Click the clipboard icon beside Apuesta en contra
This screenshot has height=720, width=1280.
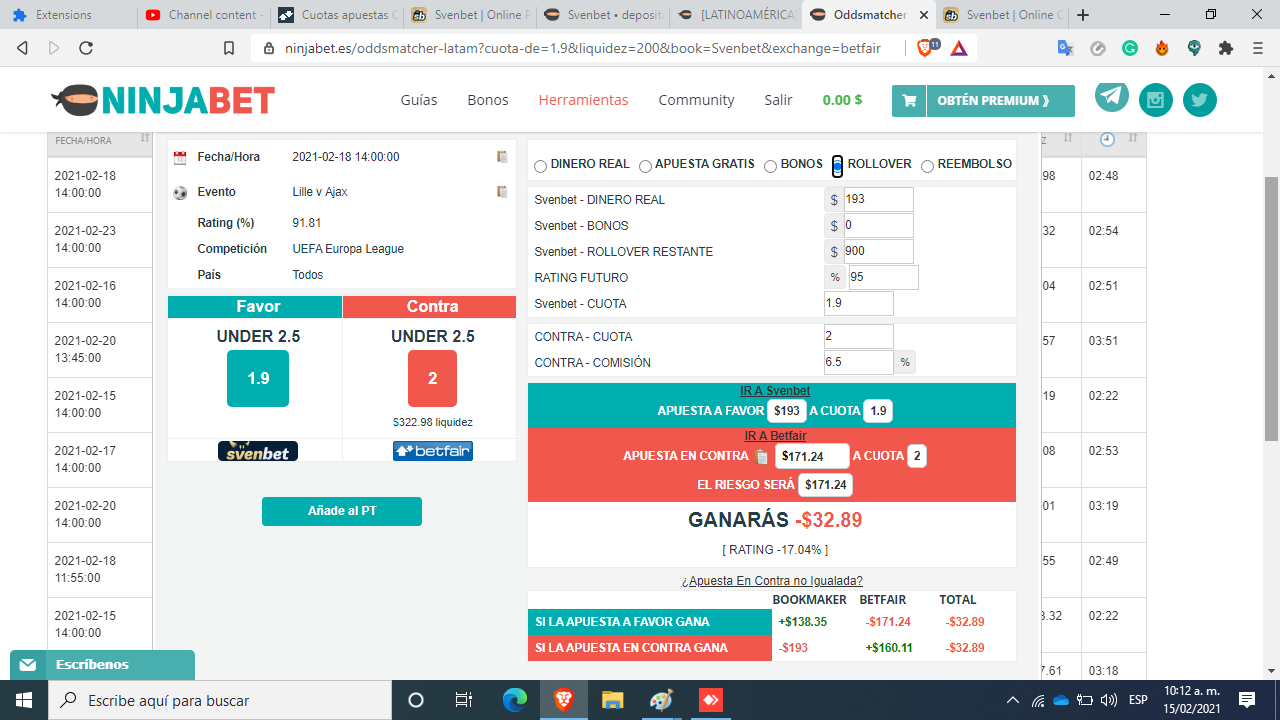pyautogui.click(x=762, y=456)
